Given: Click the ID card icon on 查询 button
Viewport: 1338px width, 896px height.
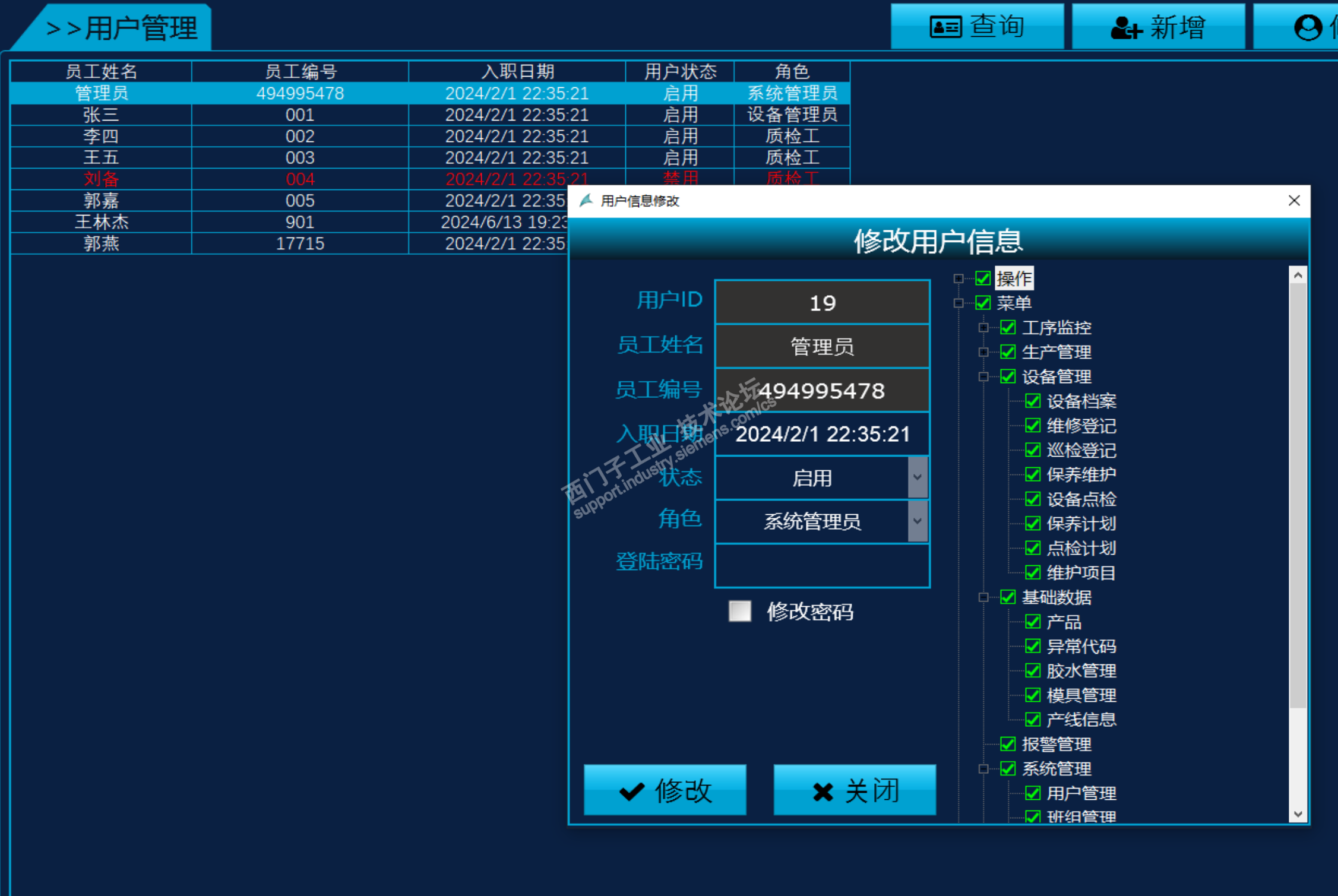Looking at the screenshot, I should (945, 27).
